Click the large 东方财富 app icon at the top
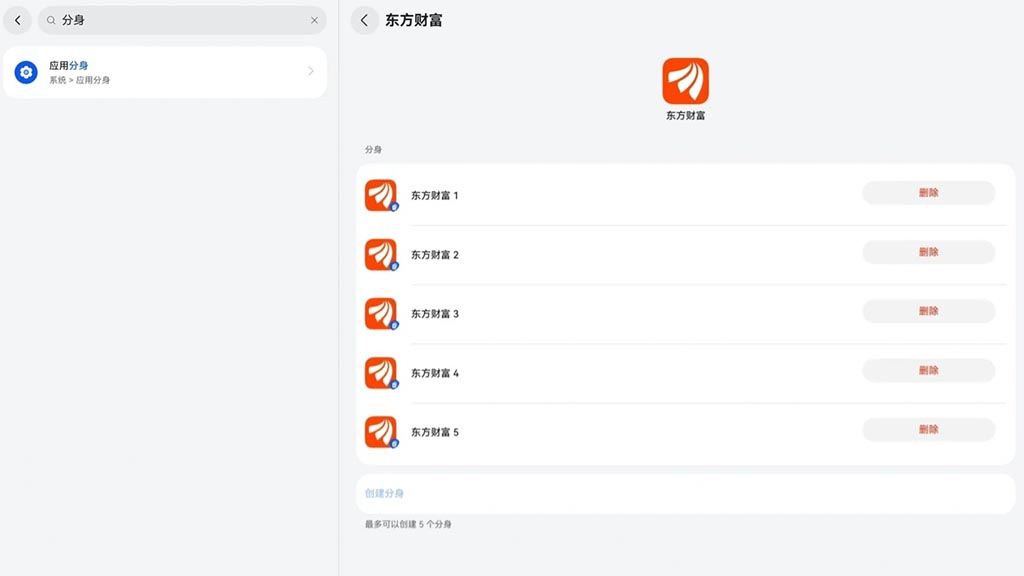1024x576 pixels. point(685,81)
